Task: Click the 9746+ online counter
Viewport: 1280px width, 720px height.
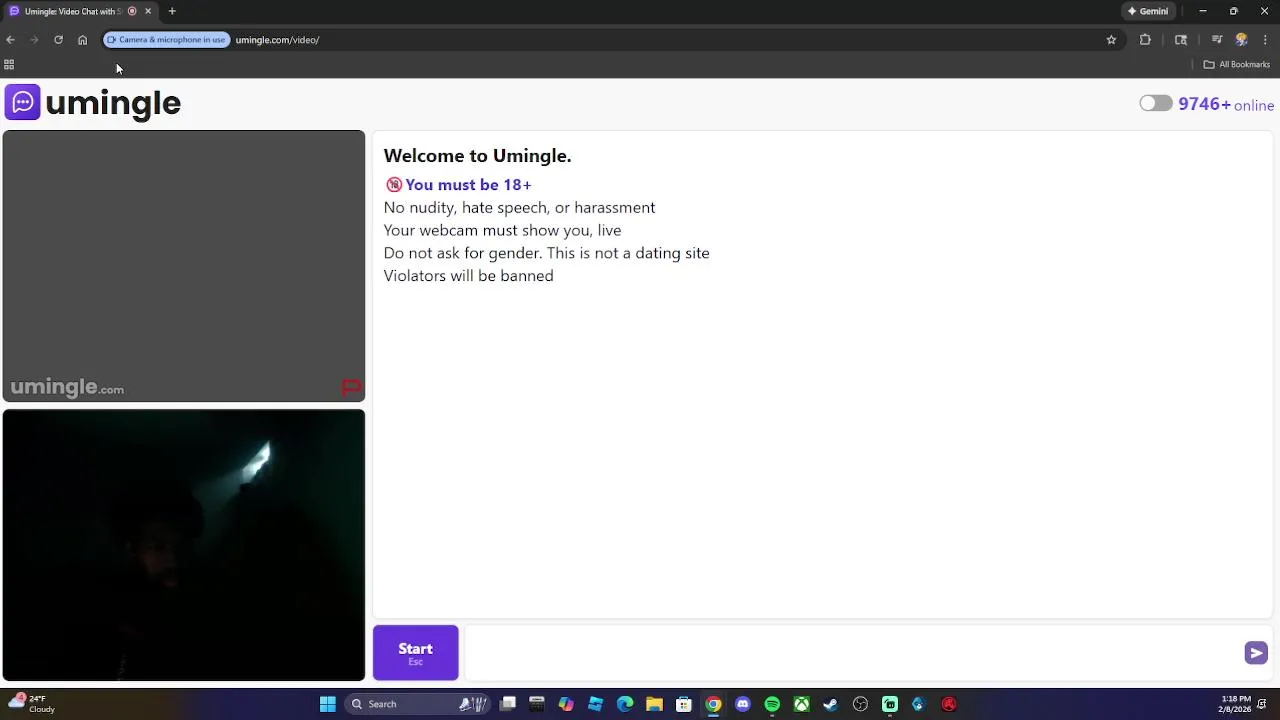Action: [x=1226, y=104]
